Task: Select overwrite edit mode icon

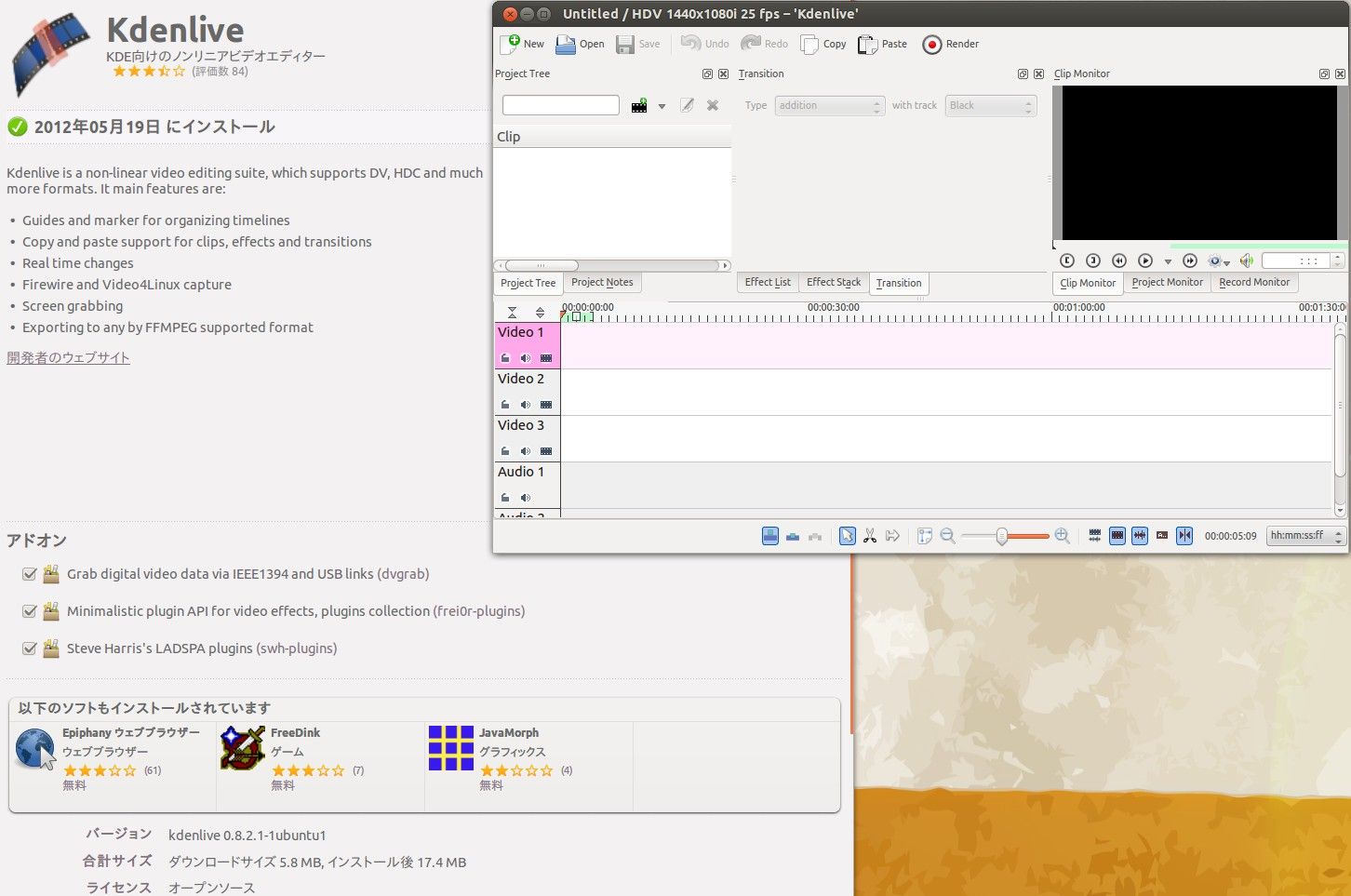Action: click(793, 536)
